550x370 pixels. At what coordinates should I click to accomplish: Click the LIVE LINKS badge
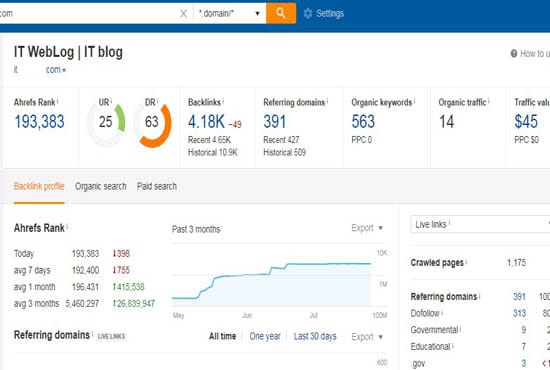[111, 337]
